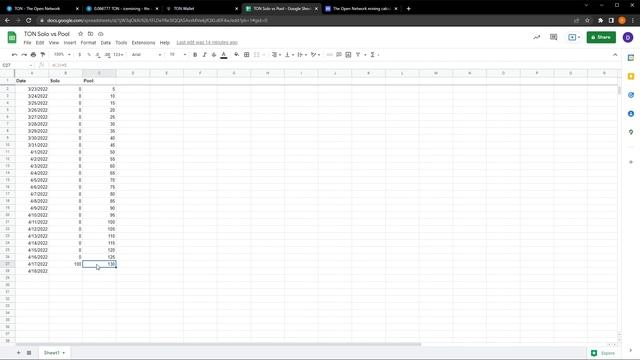Select the Sheet1 tab
Screen dimensions: 640x360
(x=54, y=353)
